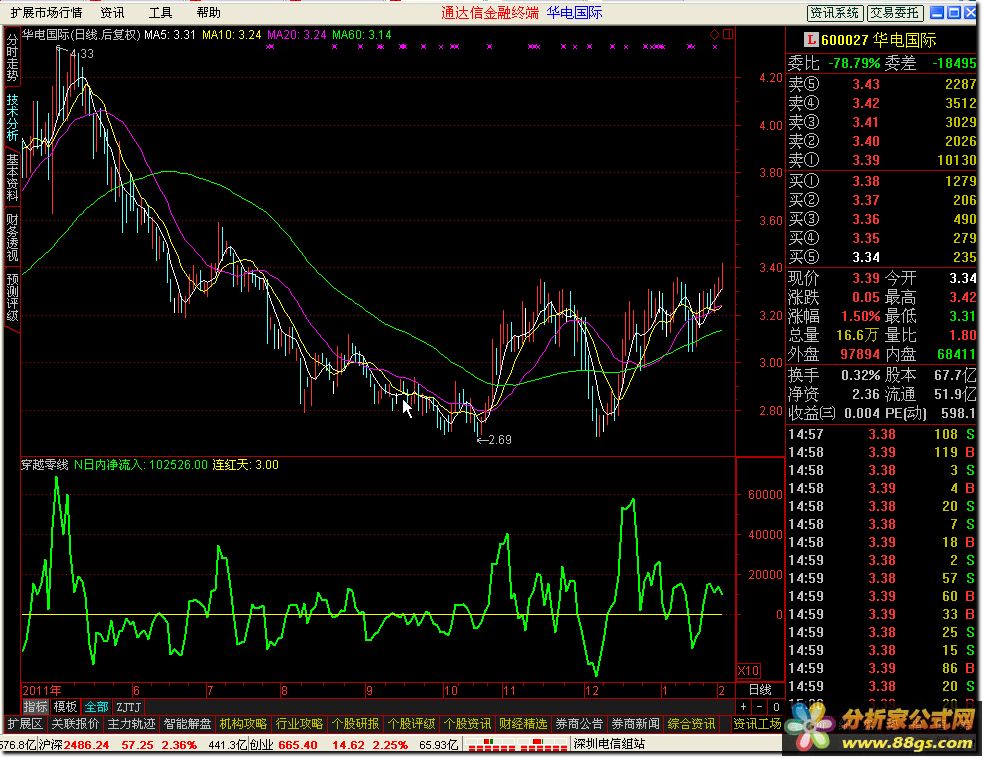Viewport: 984px width, 758px height.
Task: Switch to the 预测评级 side tab
Action: tap(12, 297)
